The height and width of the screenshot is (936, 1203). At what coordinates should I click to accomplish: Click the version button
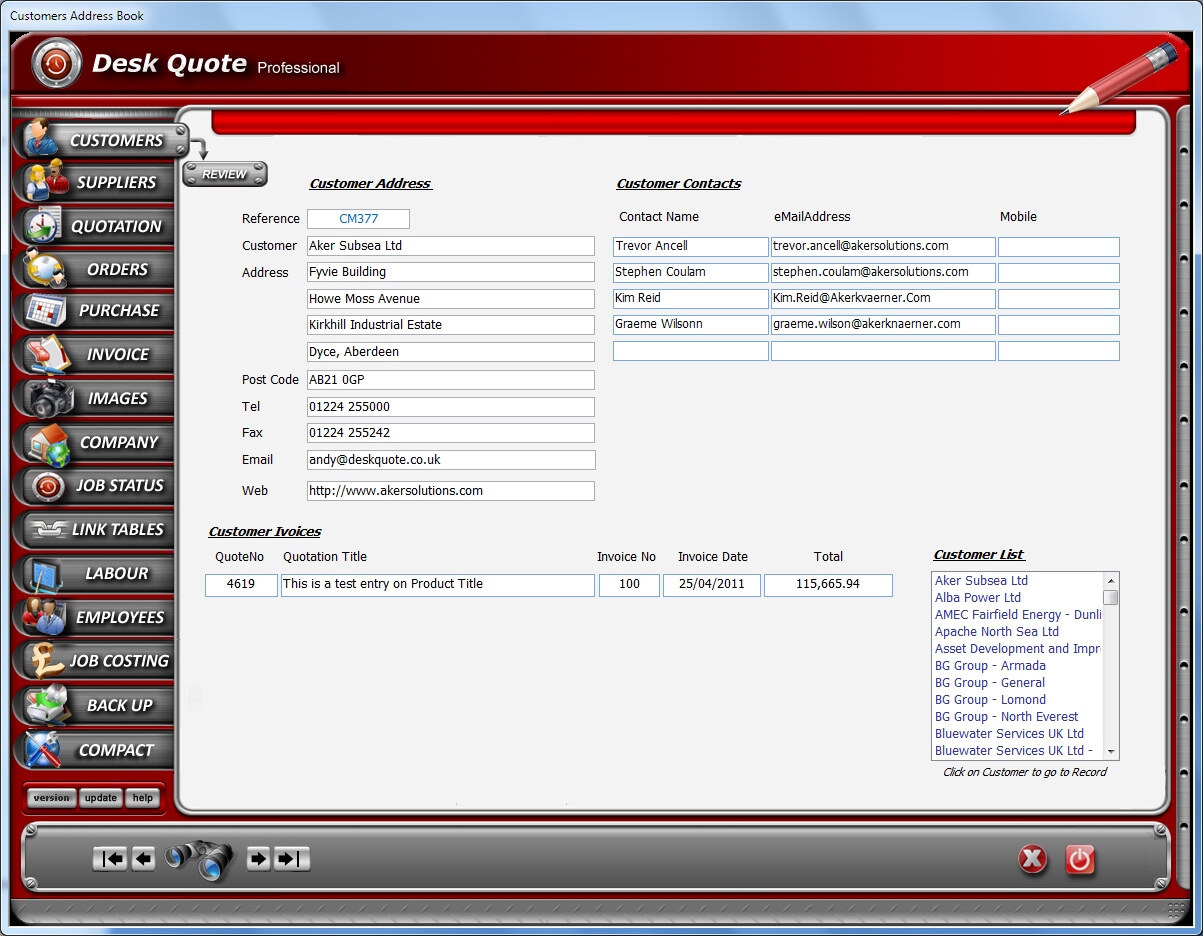click(x=51, y=798)
